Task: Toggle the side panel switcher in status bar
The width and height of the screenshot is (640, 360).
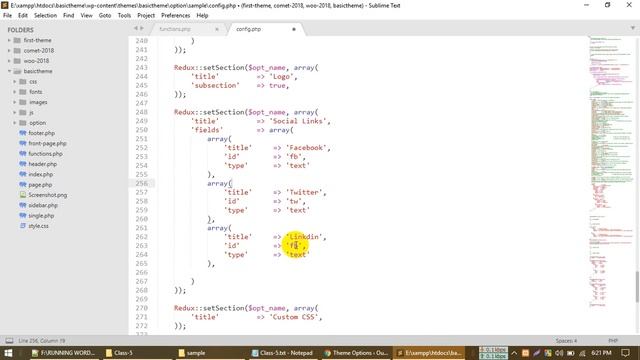Action: [x=9, y=340]
